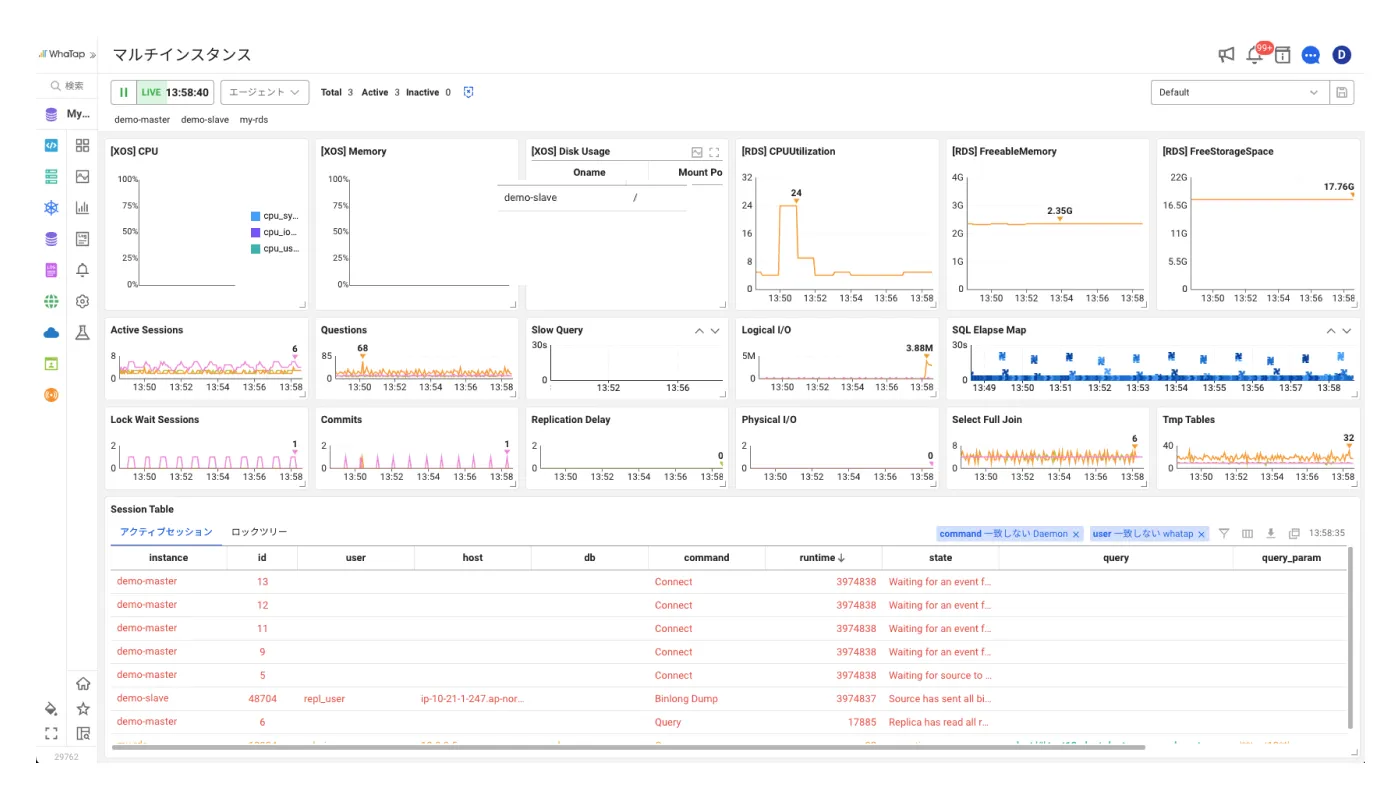Go to home via the house icon
This screenshot has height=800, width=1400.
pyautogui.click(x=83, y=684)
